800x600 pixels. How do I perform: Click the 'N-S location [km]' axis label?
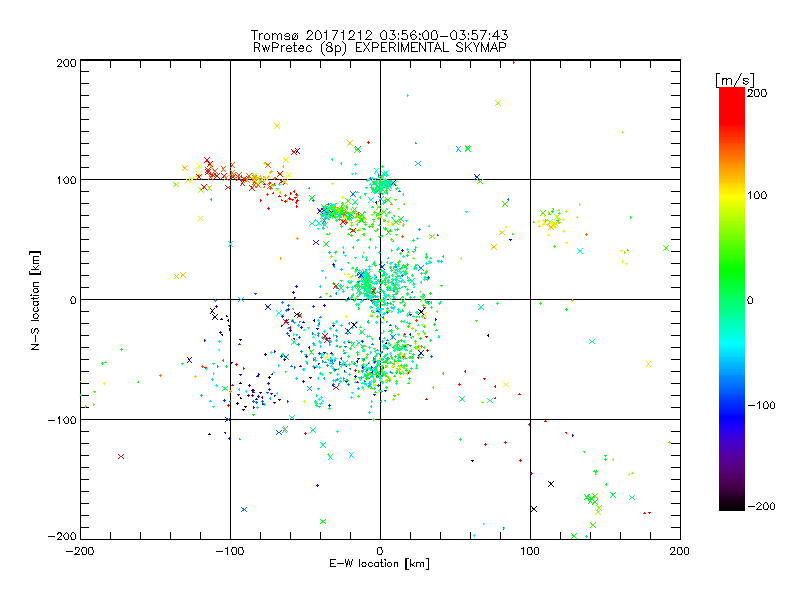tap(35, 300)
